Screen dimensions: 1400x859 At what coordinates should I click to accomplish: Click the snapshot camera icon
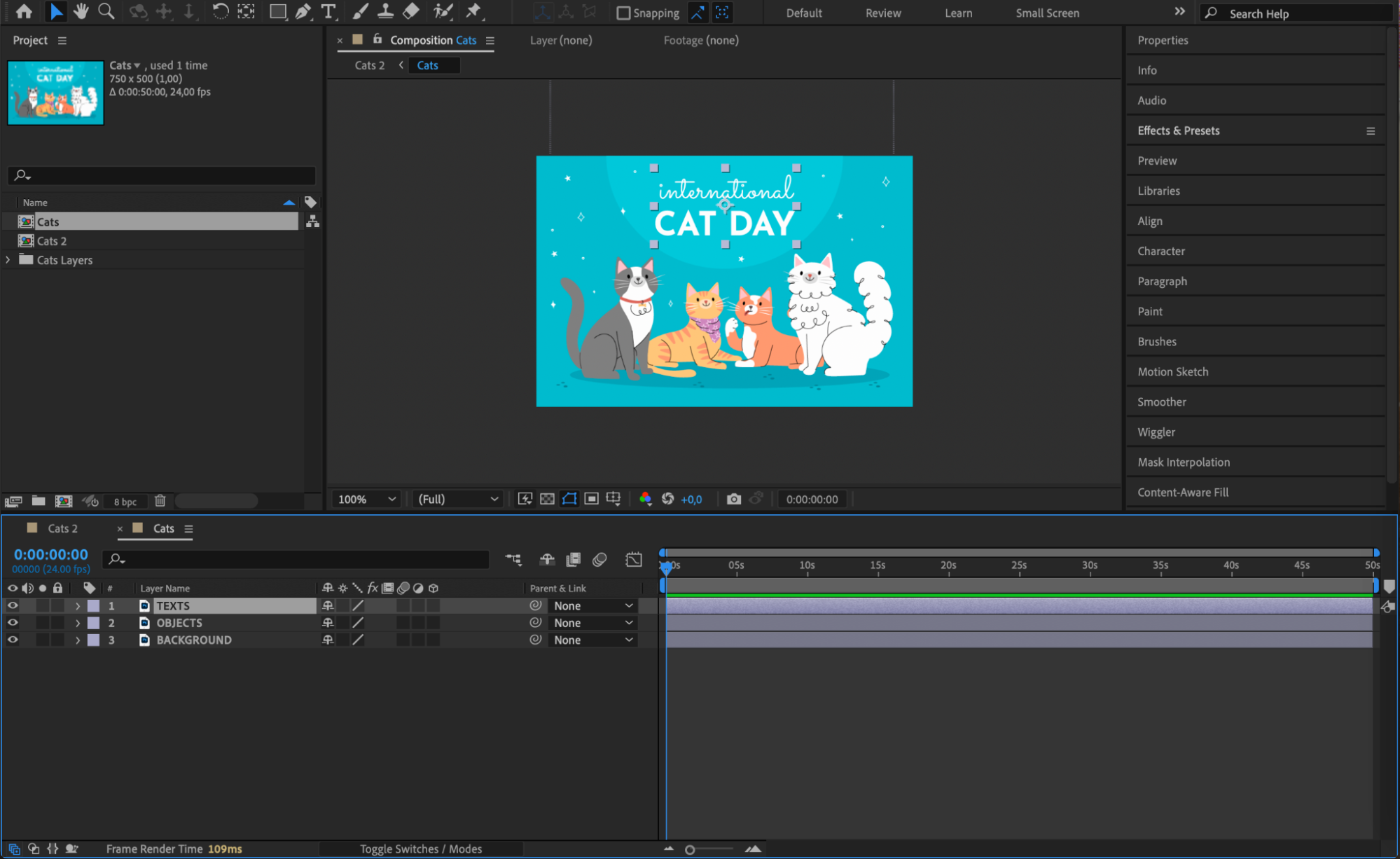point(733,499)
